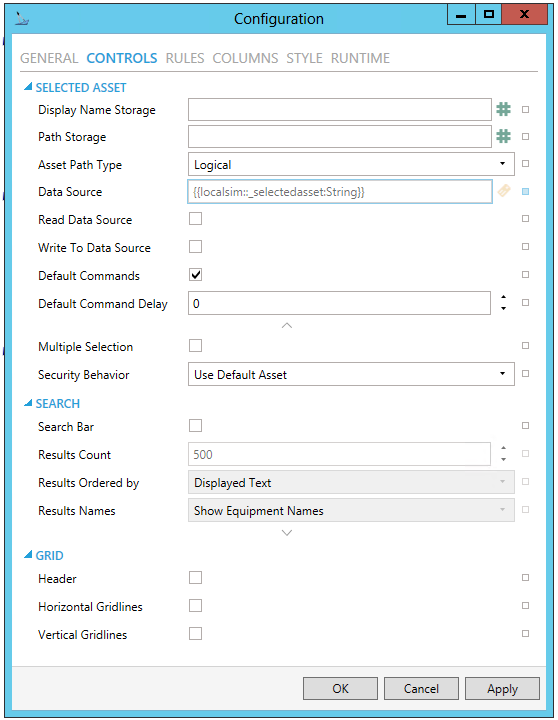Click hash icon beside Path Storage field
Image resolution: width=558 pixels, height=720 pixels.
(x=503, y=136)
